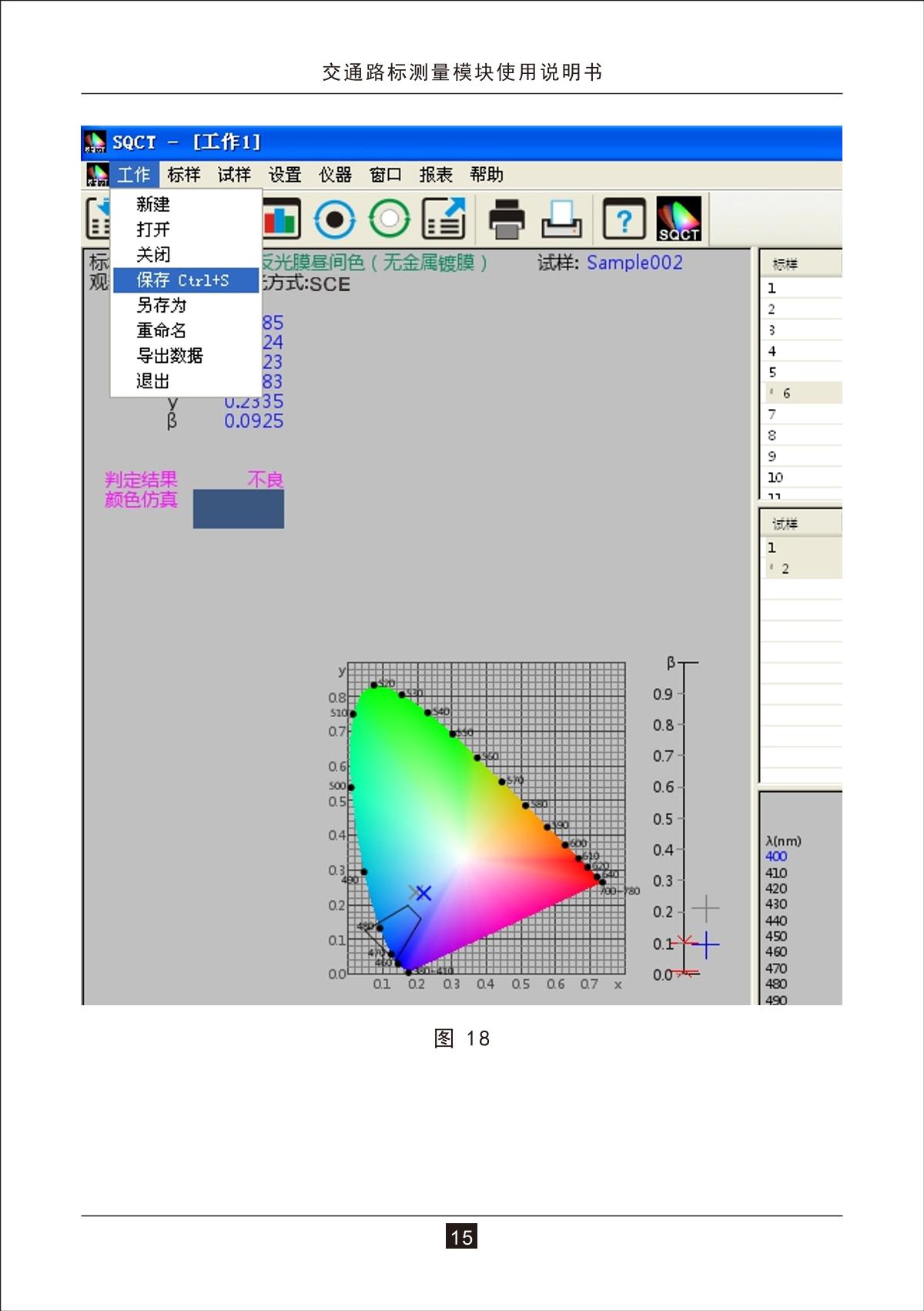Select row 6 in 标样 list
The height and width of the screenshot is (1311, 924).
point(787,394)
